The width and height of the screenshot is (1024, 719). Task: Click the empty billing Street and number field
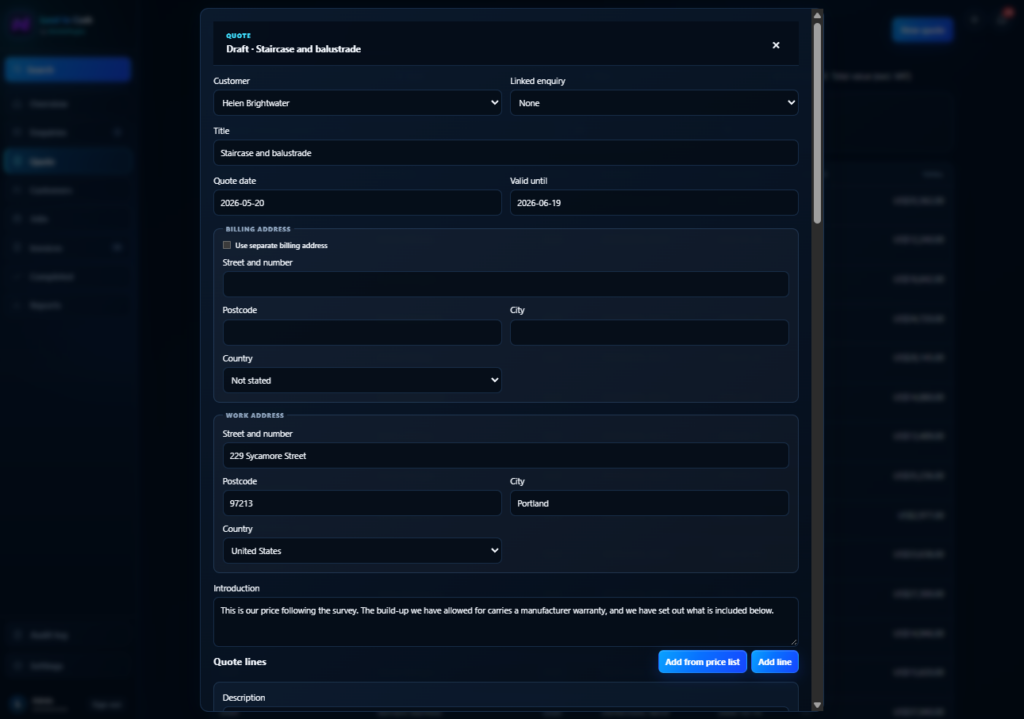click(x=505, y=284)
